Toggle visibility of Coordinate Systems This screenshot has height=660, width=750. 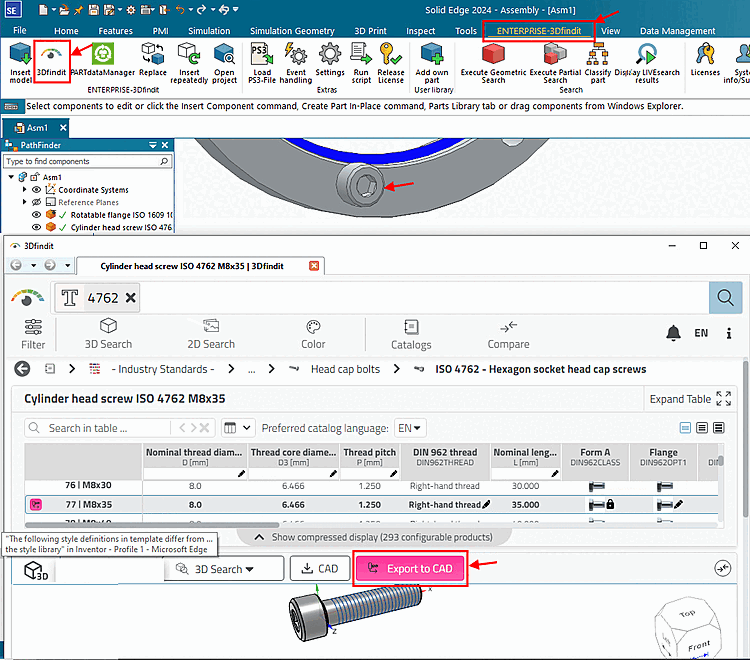click(x=37, y=189)
